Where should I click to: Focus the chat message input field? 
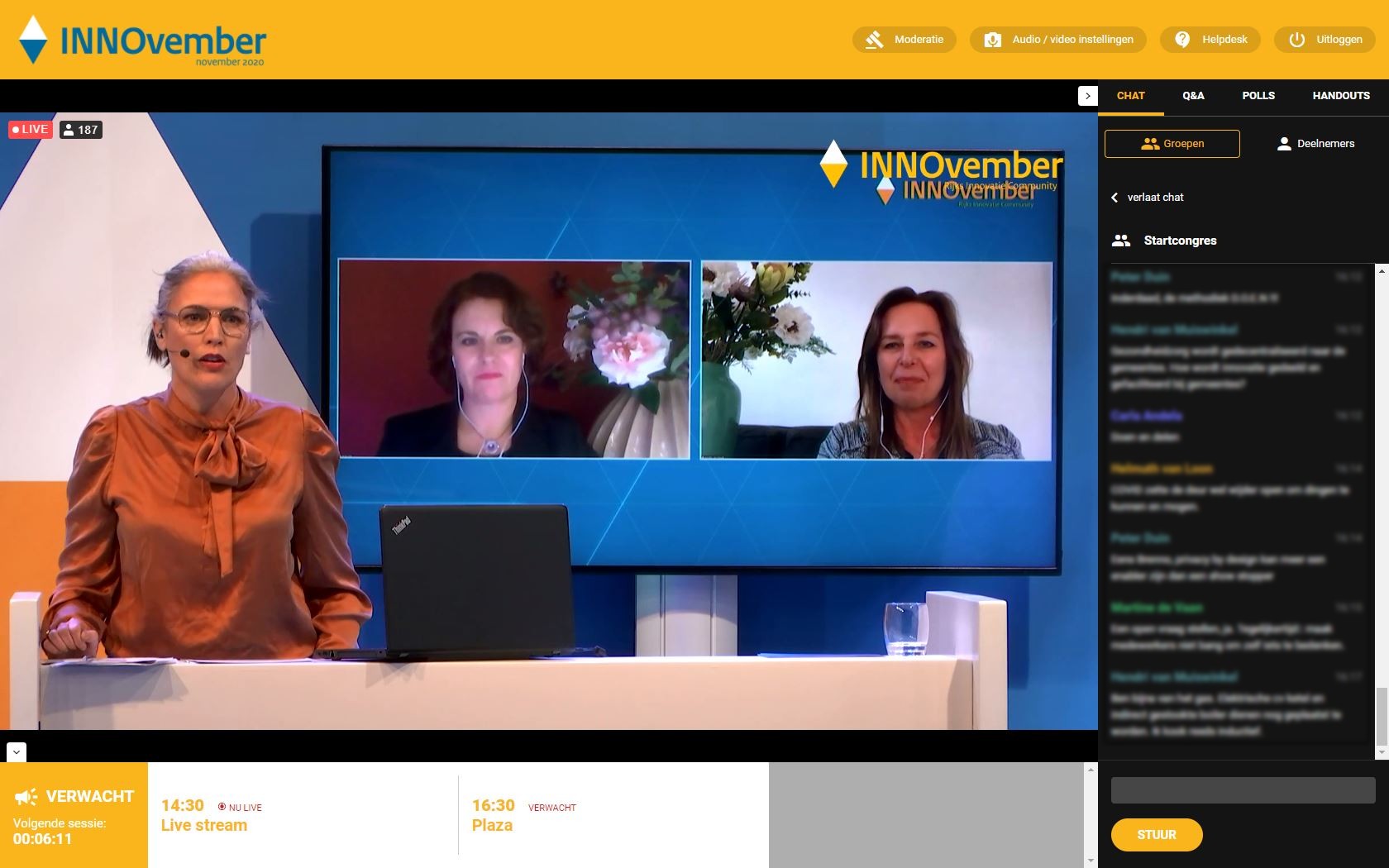coord(1243,790)
